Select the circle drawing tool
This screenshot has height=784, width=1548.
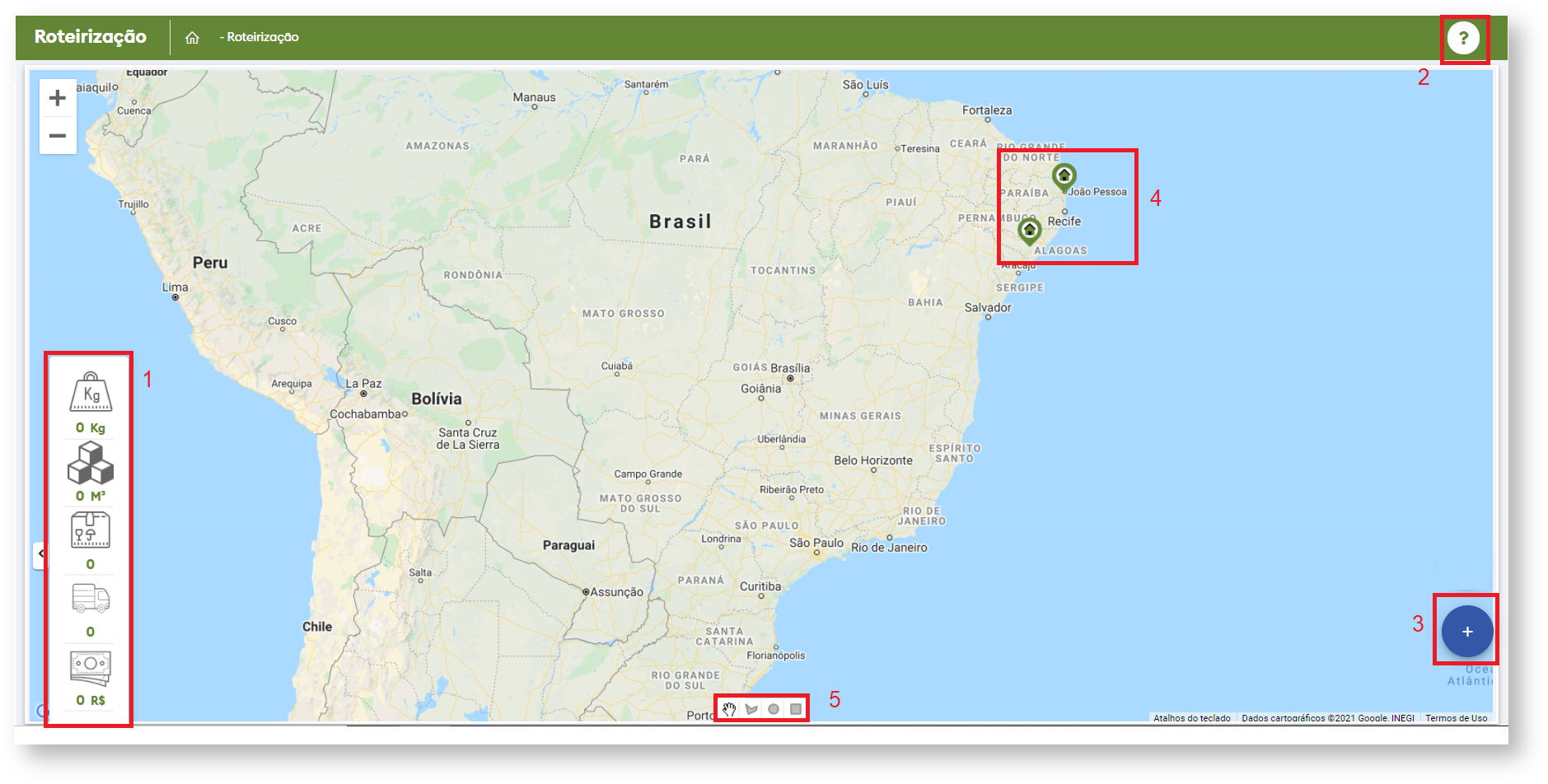[x=774, y=709]
